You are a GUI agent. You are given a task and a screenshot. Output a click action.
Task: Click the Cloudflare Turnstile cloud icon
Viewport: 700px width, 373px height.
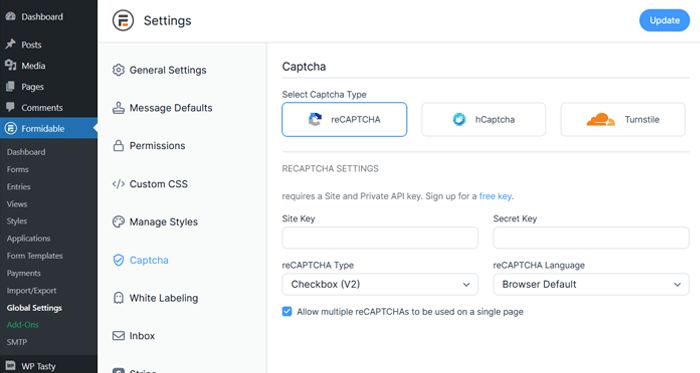click(x=600, y=119)
